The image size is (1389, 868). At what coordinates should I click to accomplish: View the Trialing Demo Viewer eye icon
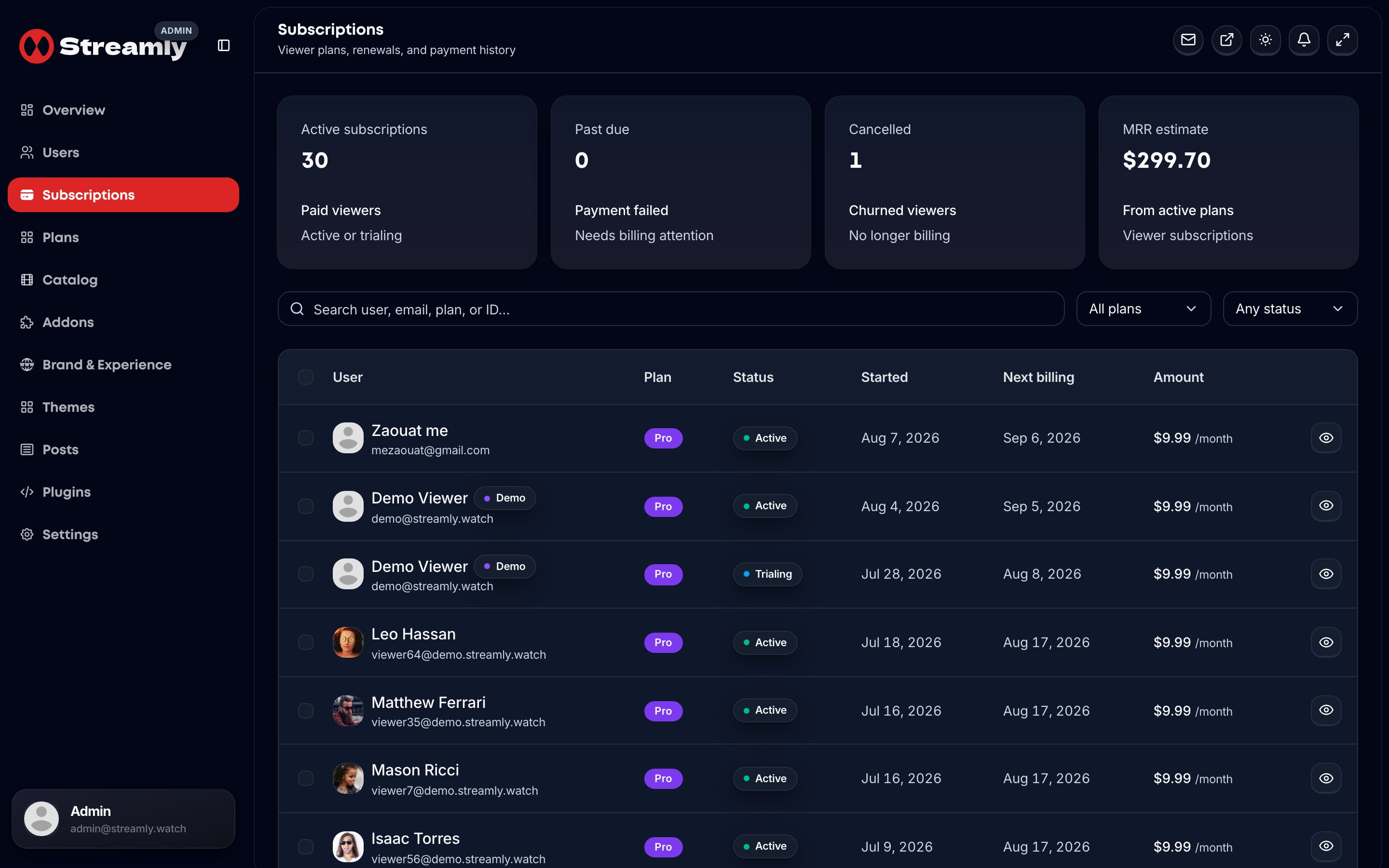coord(1326,574)
